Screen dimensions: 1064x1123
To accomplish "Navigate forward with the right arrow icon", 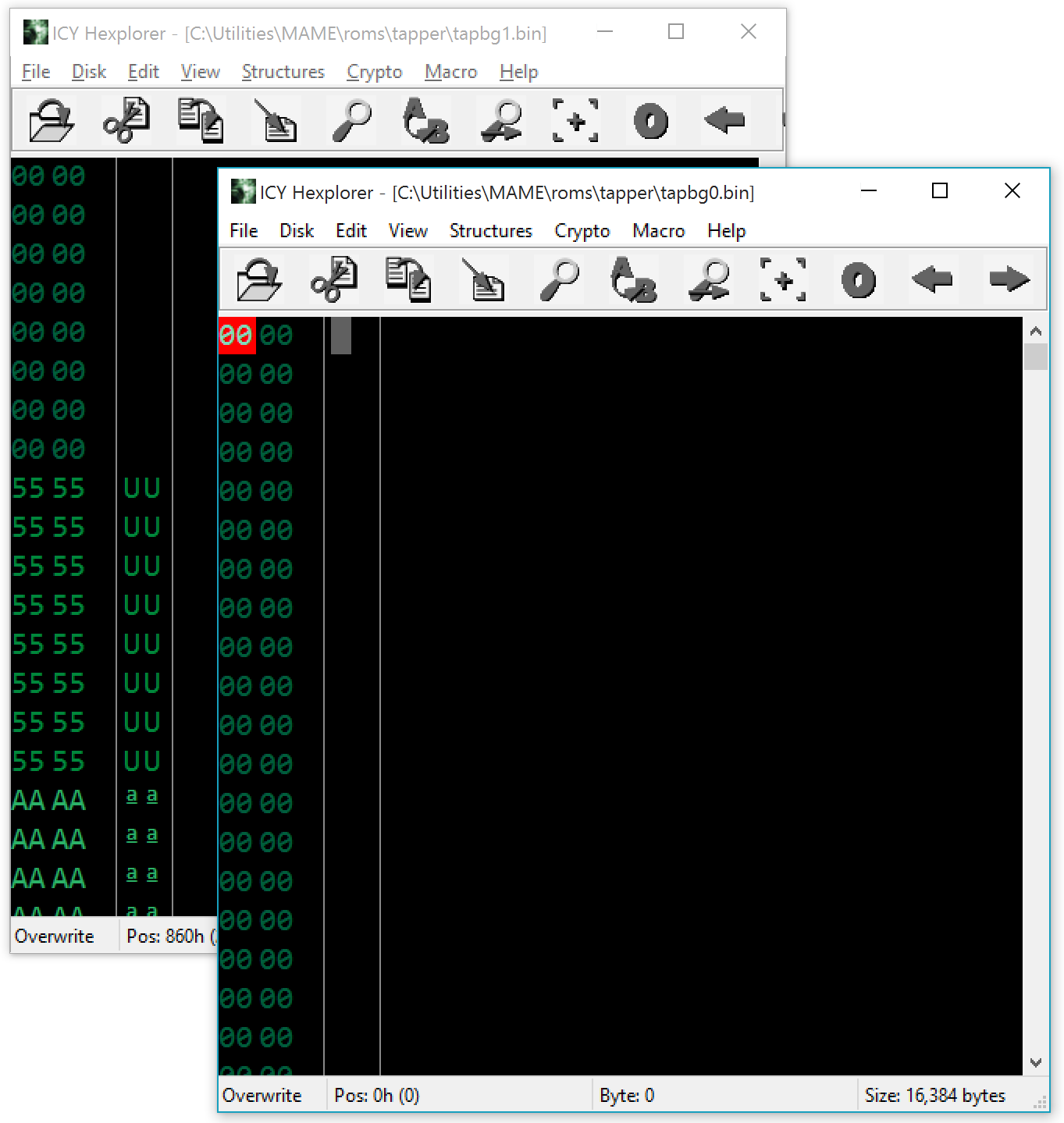I will click(1009, 279).
